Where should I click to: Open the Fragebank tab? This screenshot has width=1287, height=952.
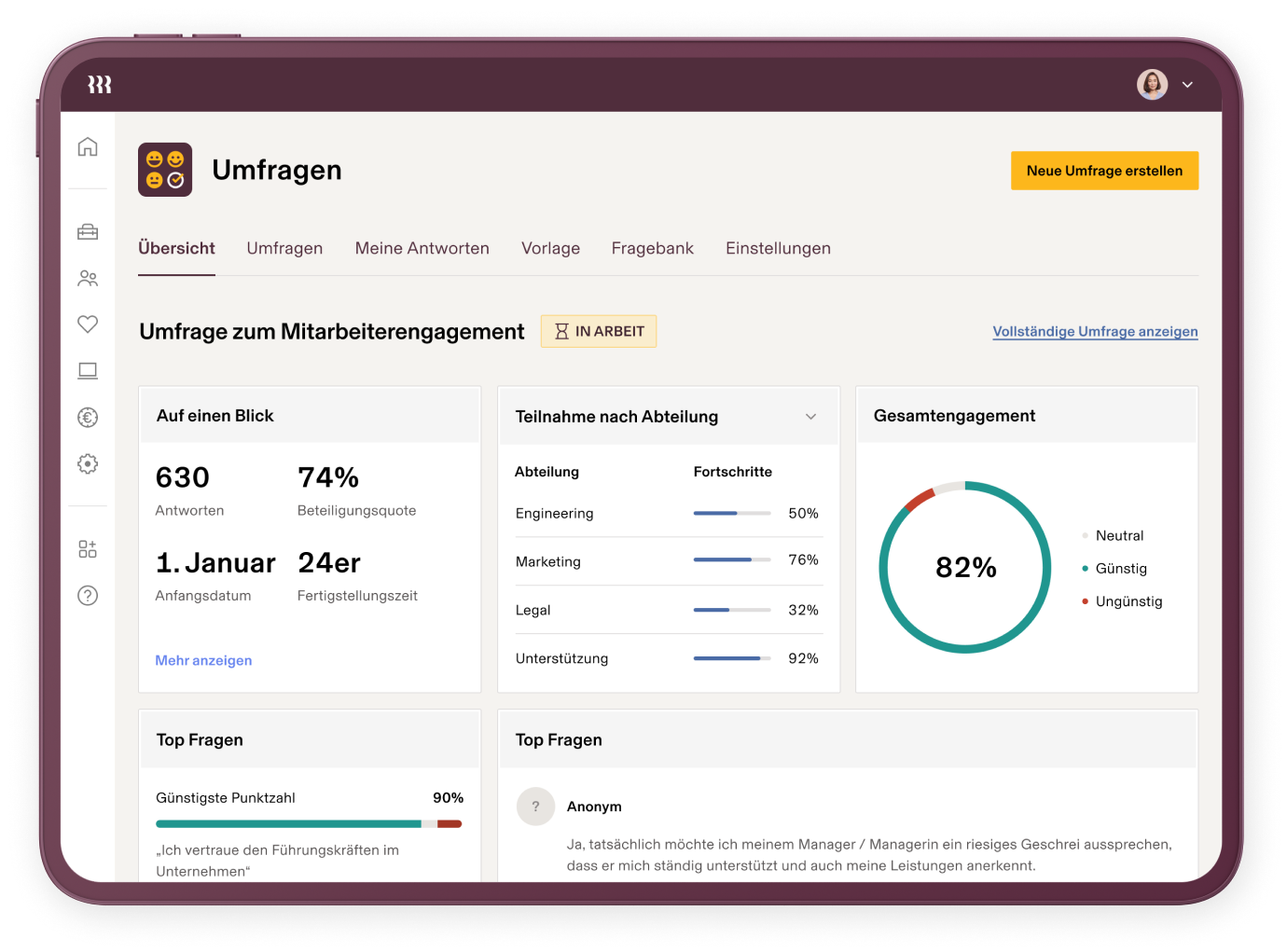pyautogui.click(x=652, y=248)
